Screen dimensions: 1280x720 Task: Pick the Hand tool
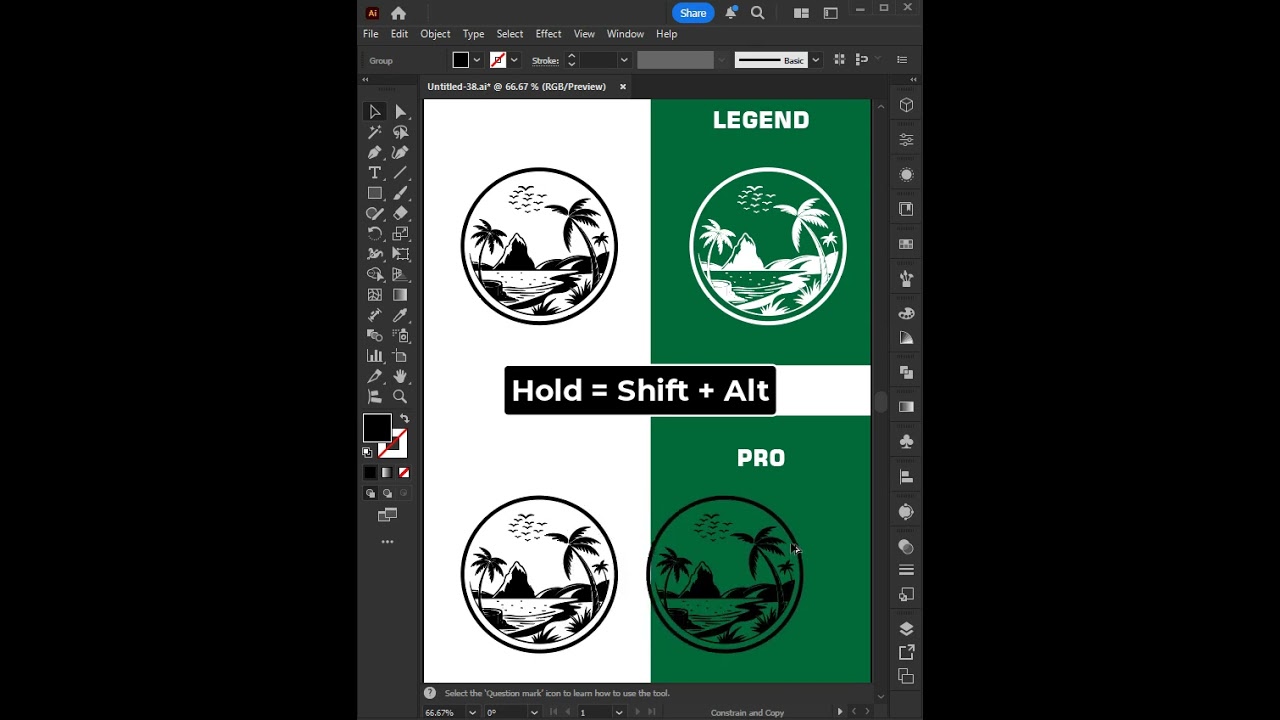400,376
